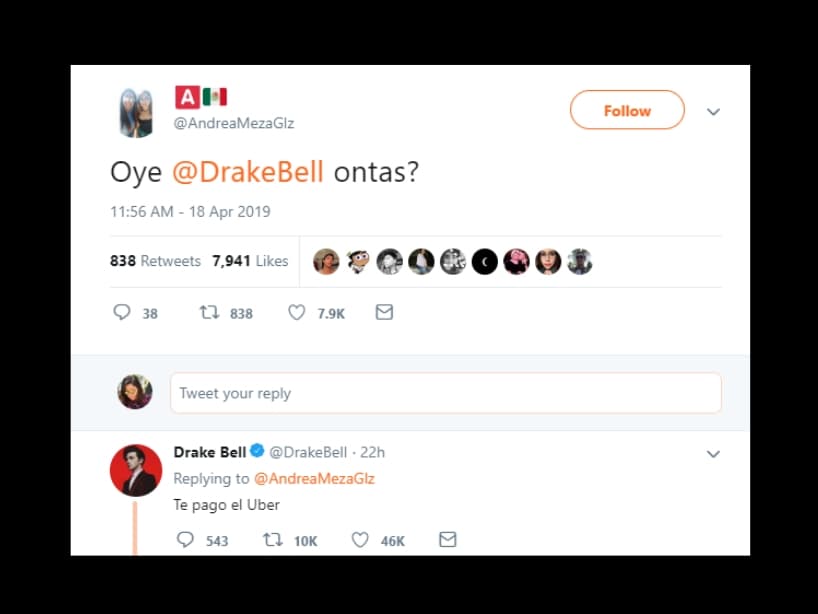
Task: Share the tweet via Direct Message
Action: (x=384, y=312)
